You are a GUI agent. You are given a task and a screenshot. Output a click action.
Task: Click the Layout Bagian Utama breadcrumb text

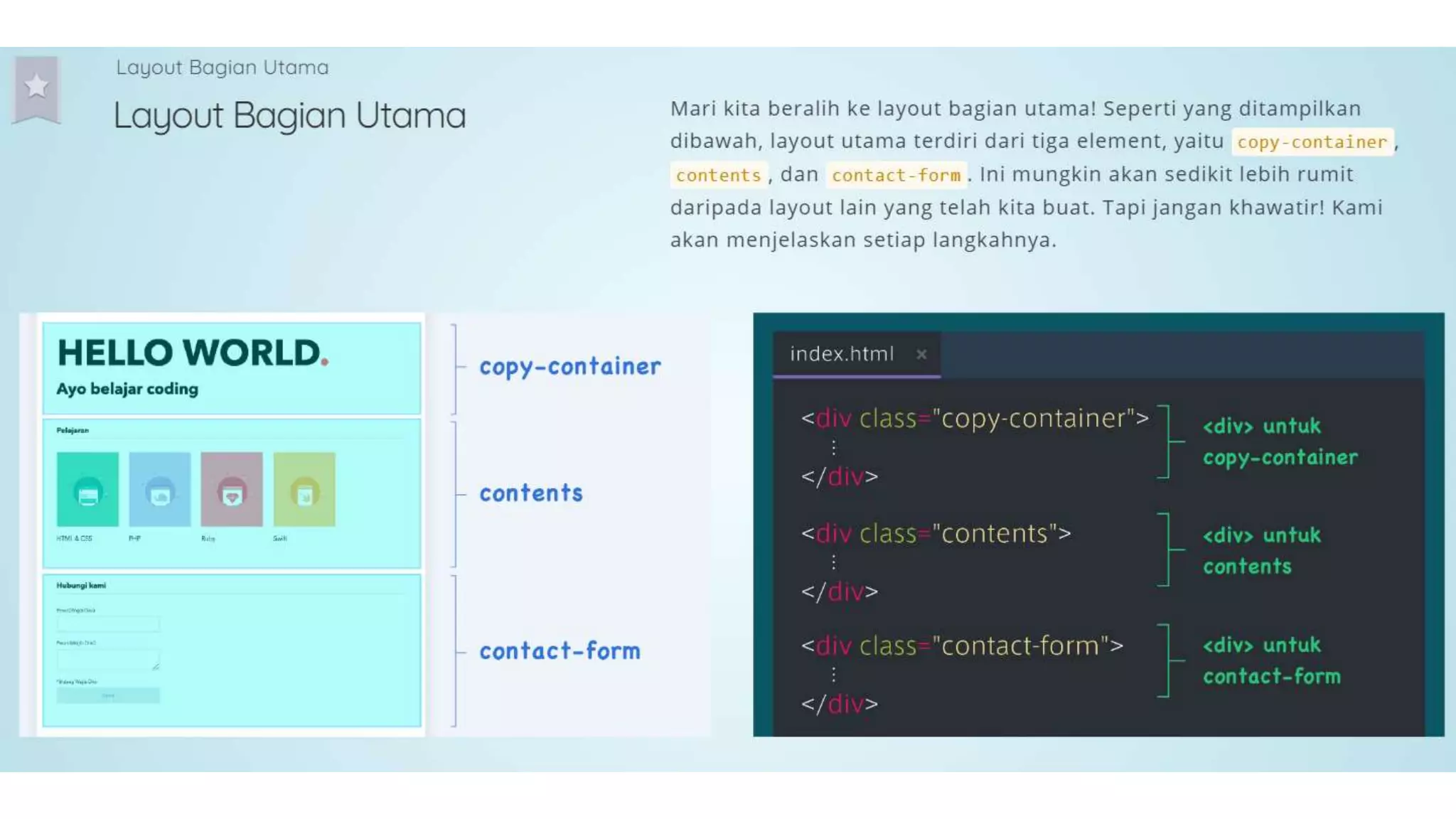pyautogui.click(x=223, y=68)
